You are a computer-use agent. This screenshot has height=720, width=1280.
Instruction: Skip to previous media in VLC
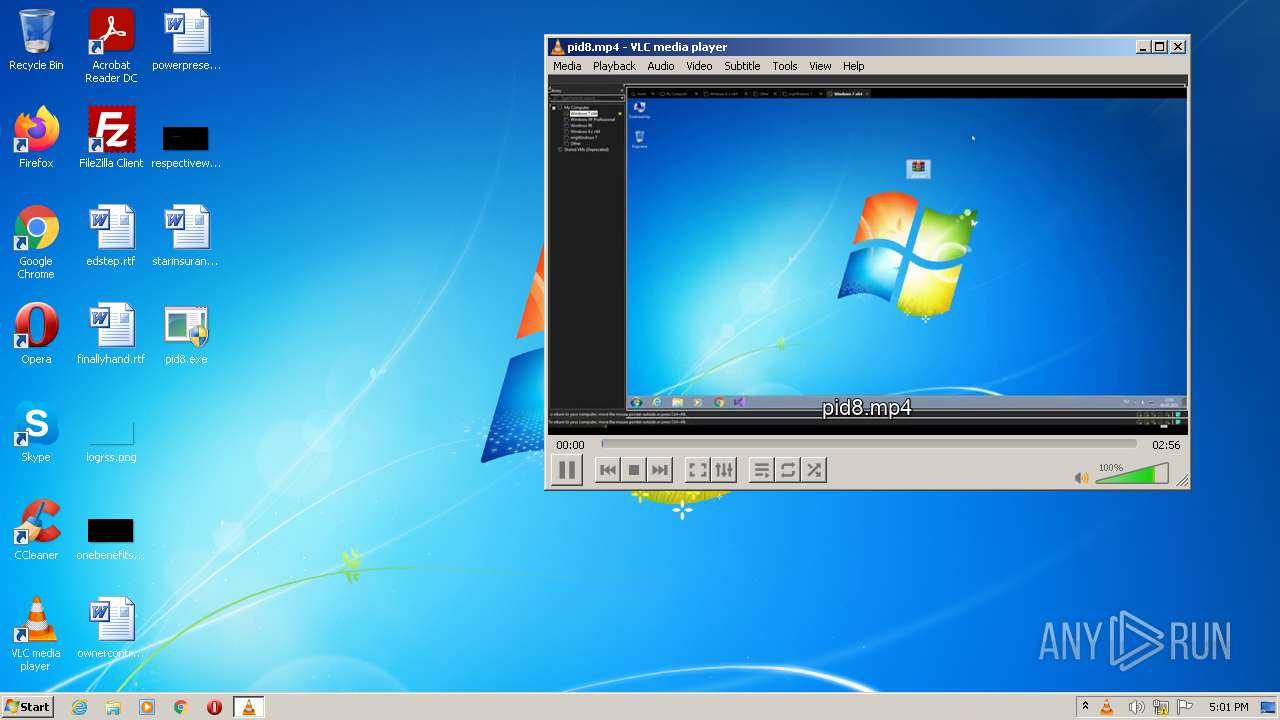(x=608, y=470)
